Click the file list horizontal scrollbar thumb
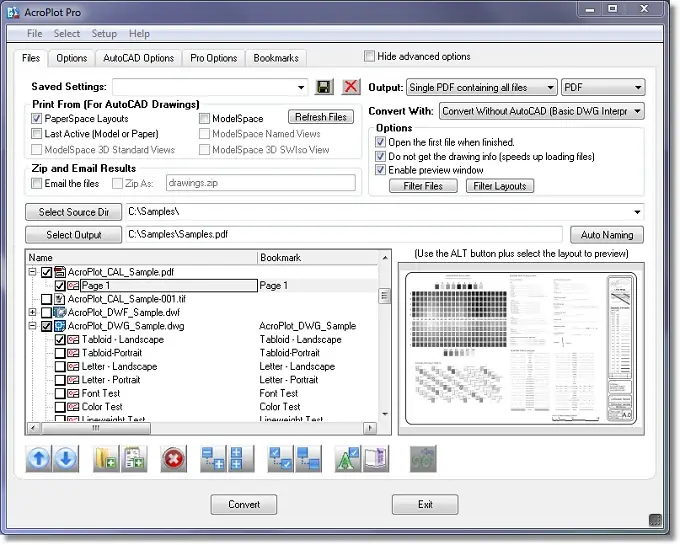 click(96, 428)
